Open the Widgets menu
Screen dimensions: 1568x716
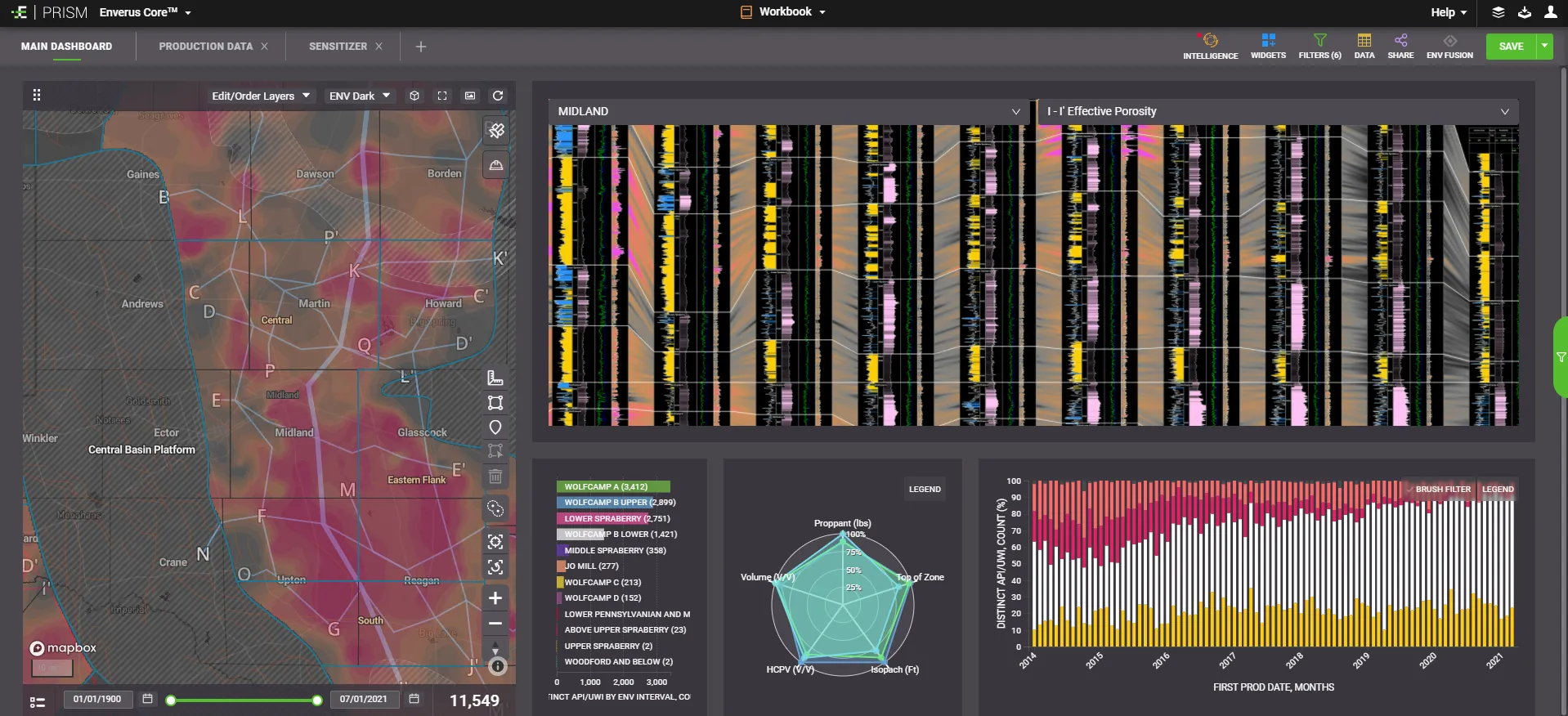point(1268,47)
